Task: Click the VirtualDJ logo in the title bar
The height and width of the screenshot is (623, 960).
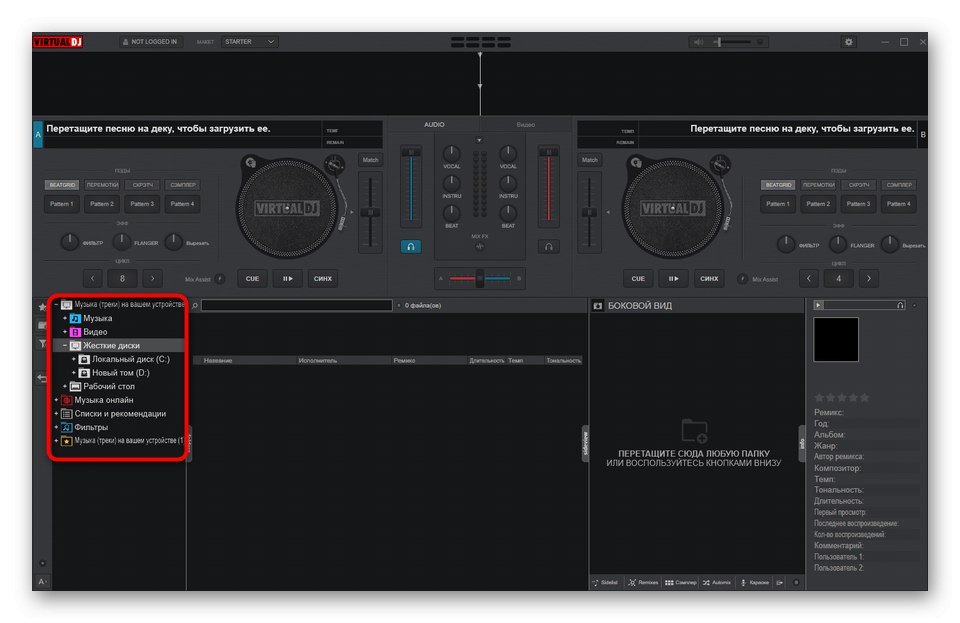Action: coord(58,42)
